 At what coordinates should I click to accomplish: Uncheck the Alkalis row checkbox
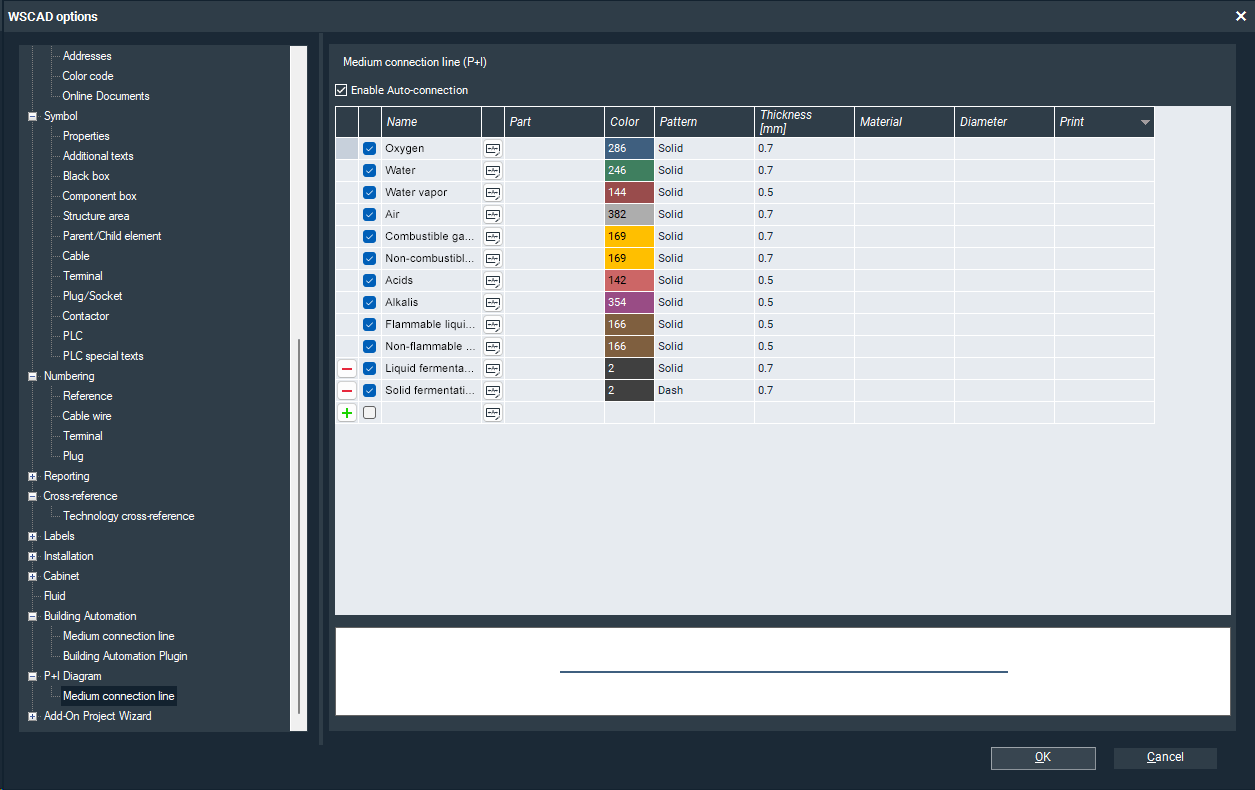coord(370,303)
